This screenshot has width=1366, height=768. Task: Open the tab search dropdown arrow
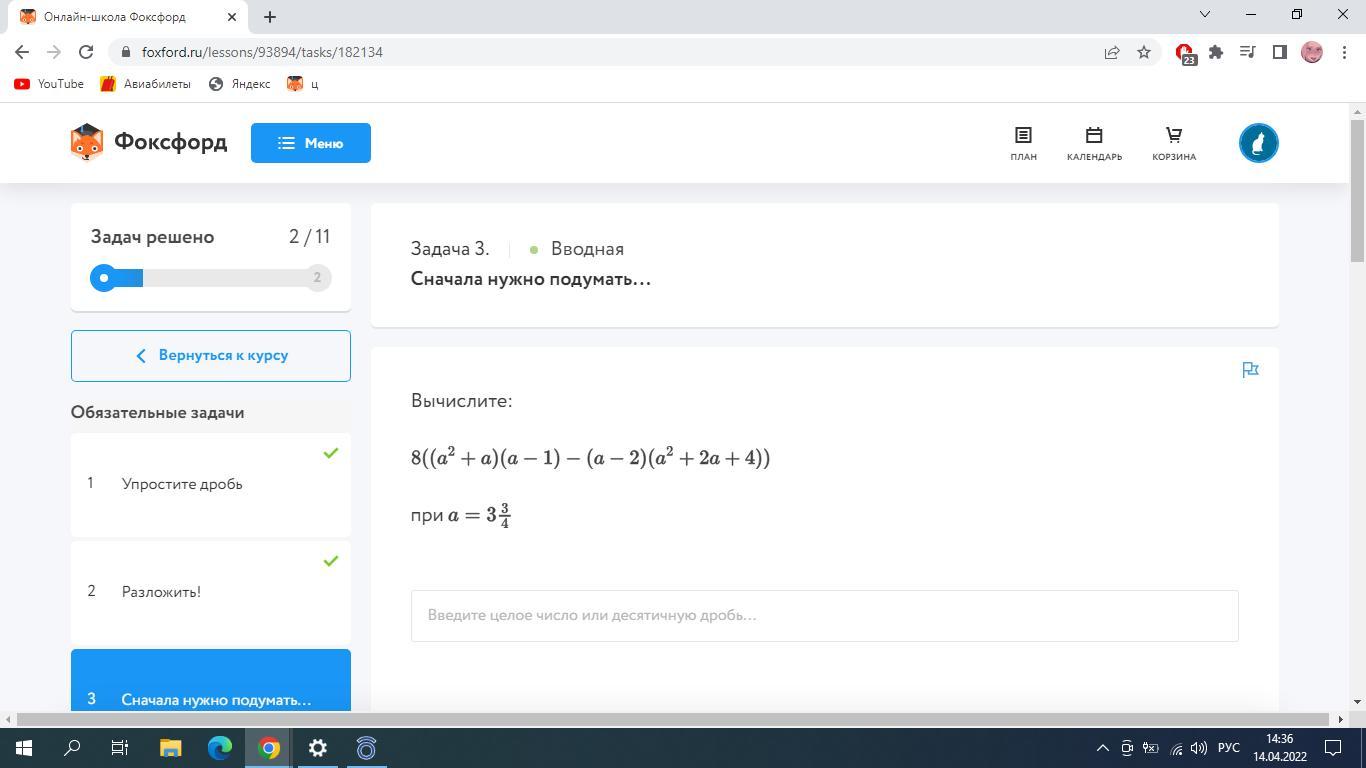tap(1205, 14)
